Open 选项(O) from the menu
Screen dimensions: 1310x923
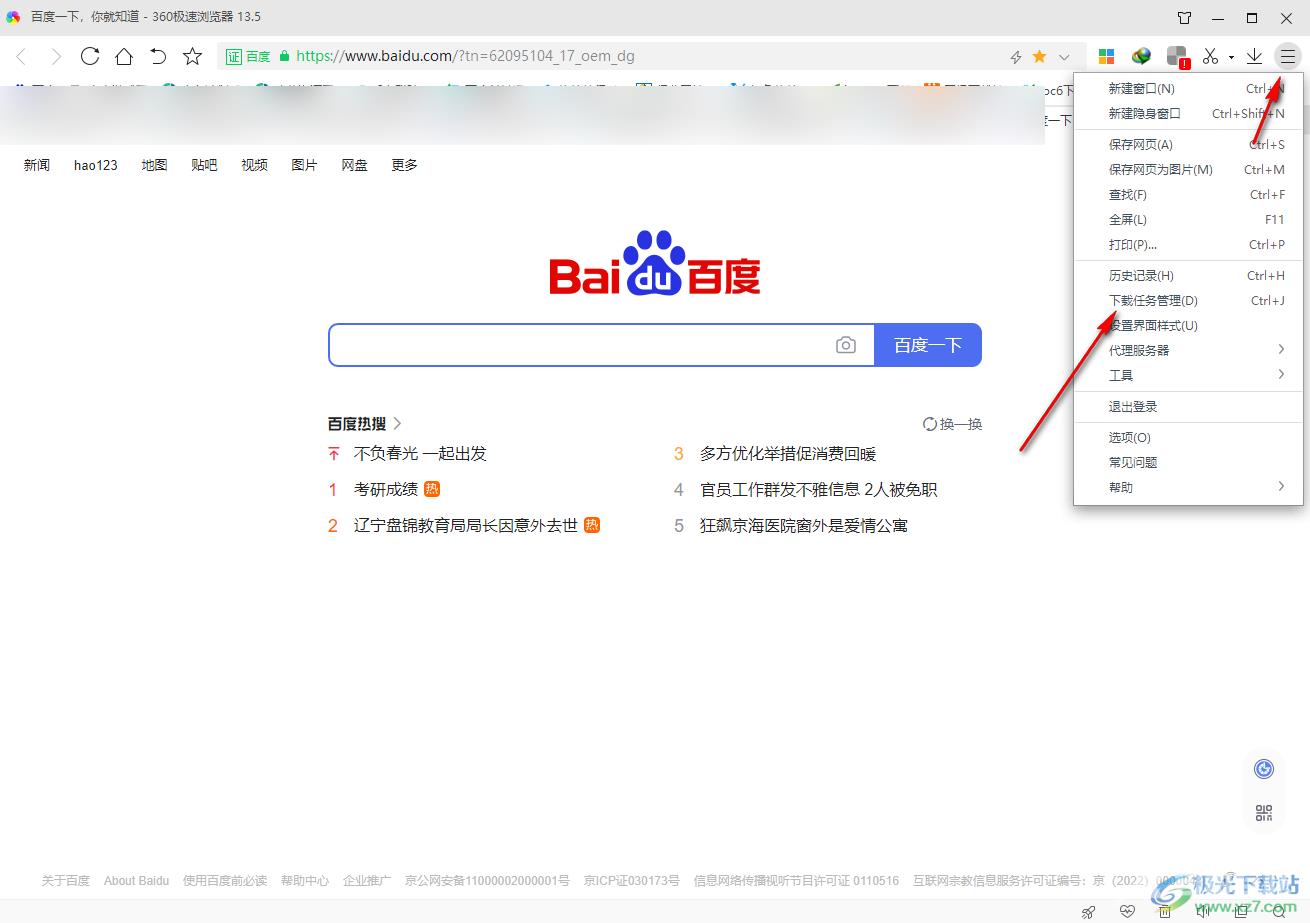(1190, 438)
